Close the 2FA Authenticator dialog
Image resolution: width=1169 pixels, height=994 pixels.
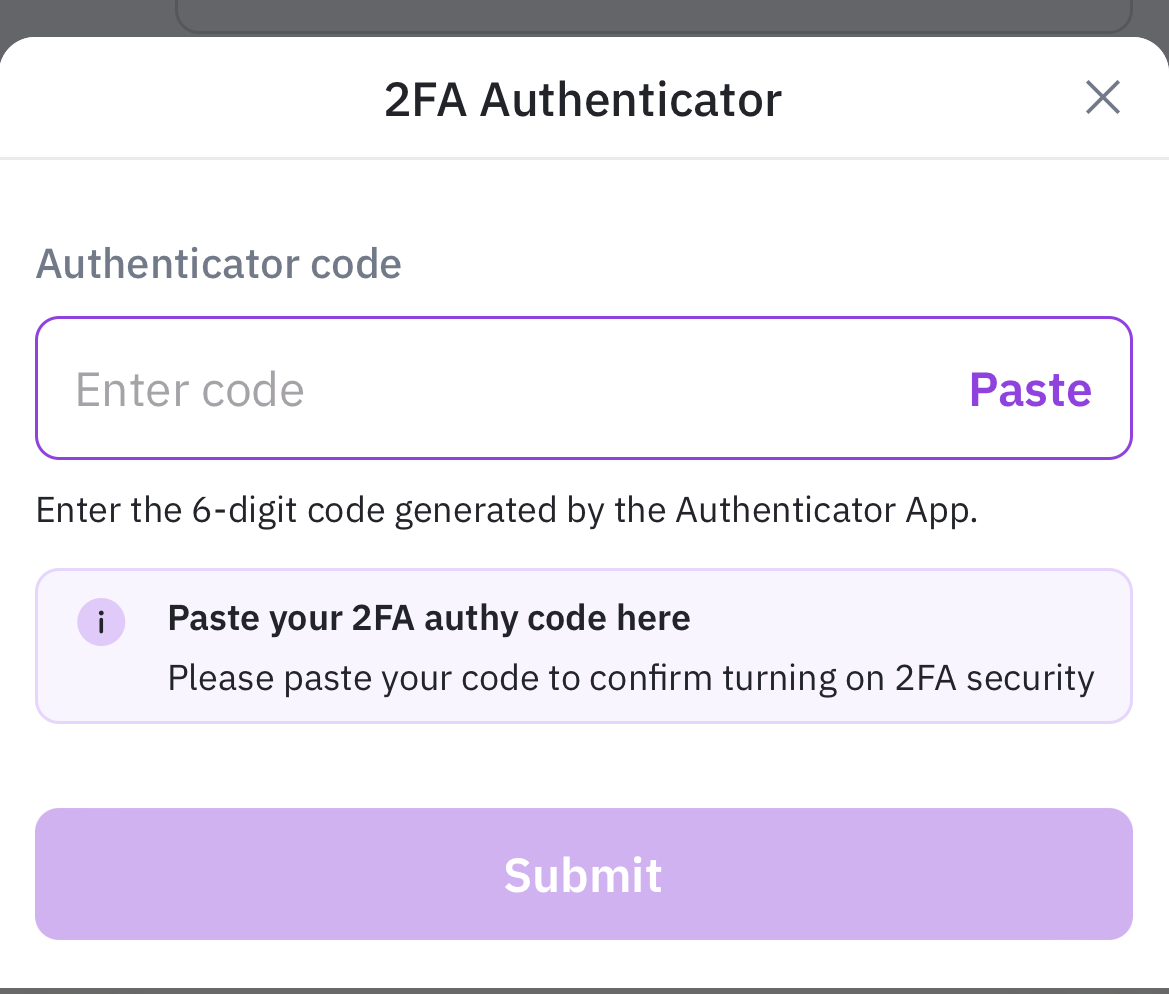click(x=1102, y=98)
